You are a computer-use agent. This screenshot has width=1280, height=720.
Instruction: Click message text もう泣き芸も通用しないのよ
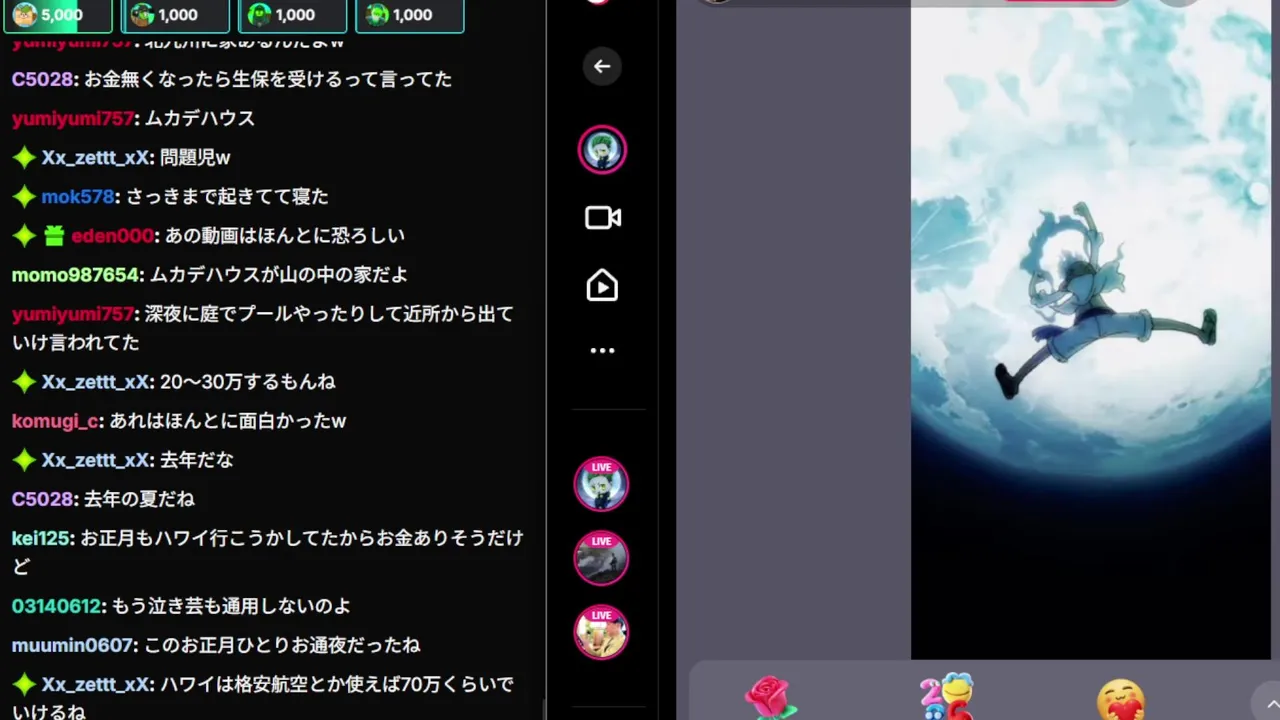point(230,606)
